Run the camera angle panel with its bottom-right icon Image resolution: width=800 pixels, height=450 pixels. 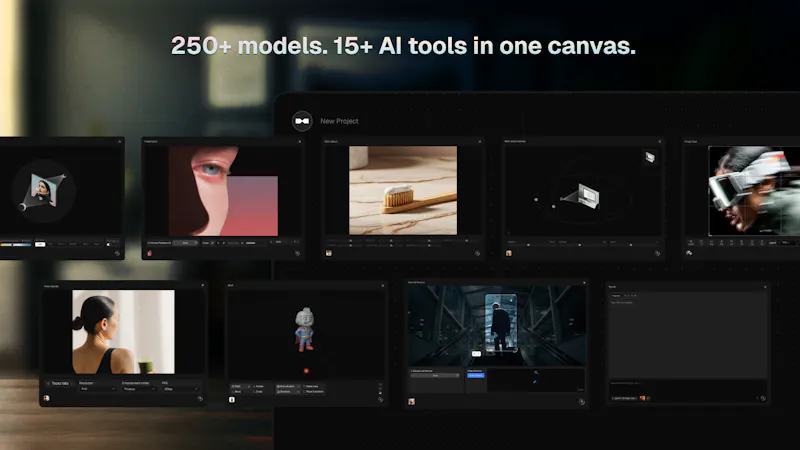point(658,253)
